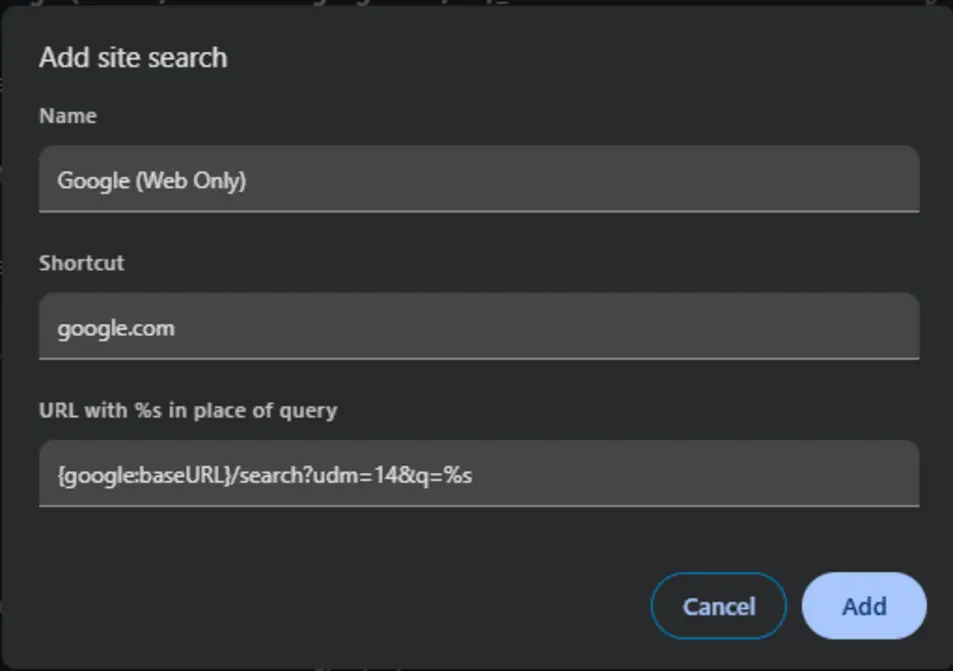Click the "google.com" text in the Shortcut field
This screenshot has height=671, width=953.
pyautogui.click(x=116, y=327)
